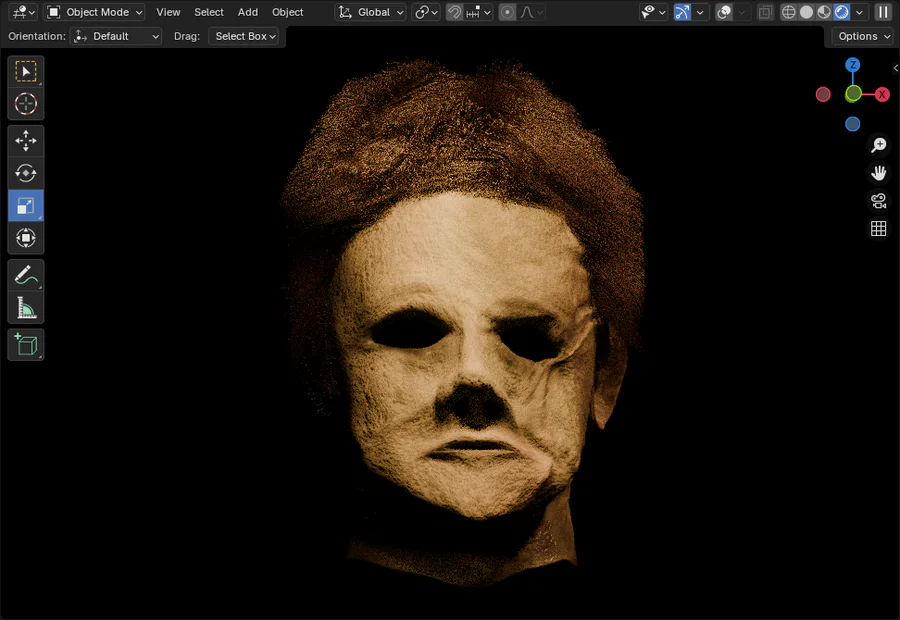The width and height of the screenshot is (900, 620).
Task: Select the Annotate pencil tool
Action: coord(25,276)
